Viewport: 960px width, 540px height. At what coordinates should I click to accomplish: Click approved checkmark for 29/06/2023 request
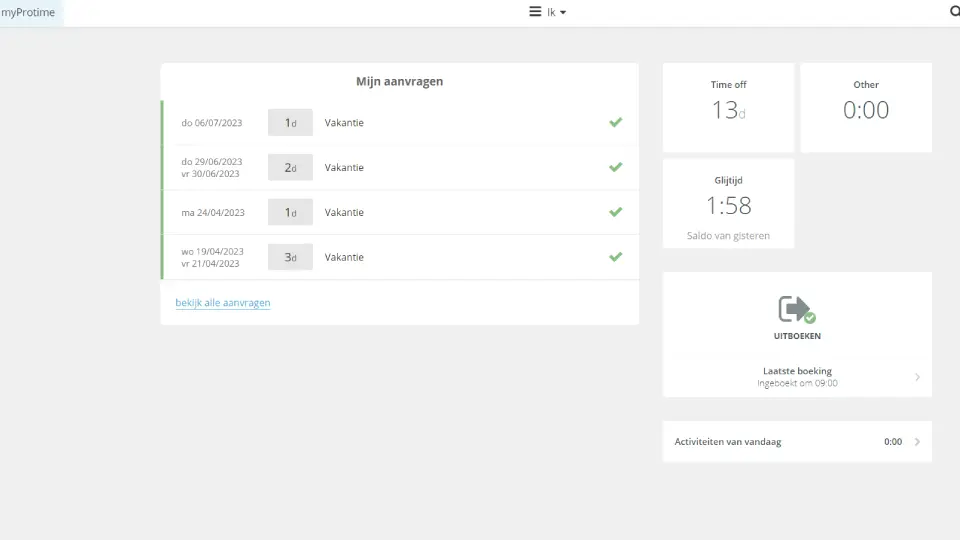tap(615, 167)
